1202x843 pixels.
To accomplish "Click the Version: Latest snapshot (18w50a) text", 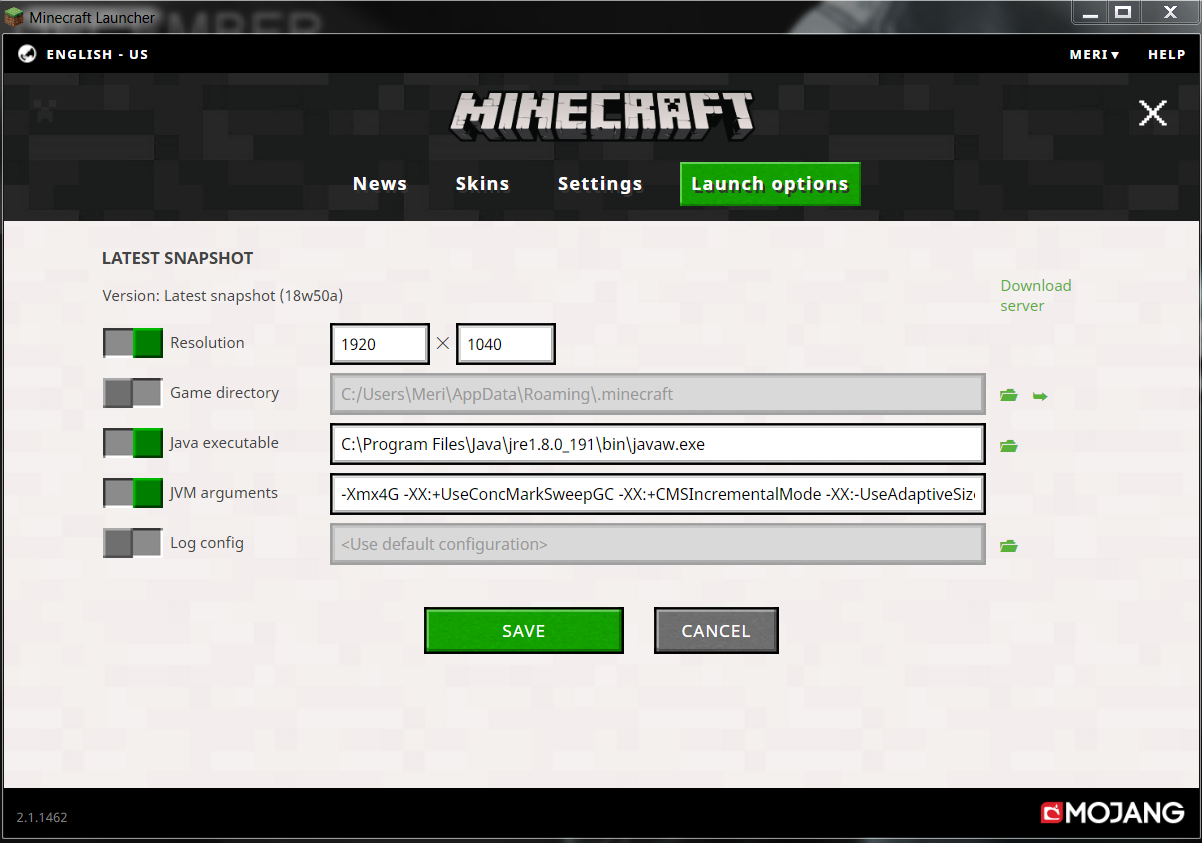I will coord(223,296).
